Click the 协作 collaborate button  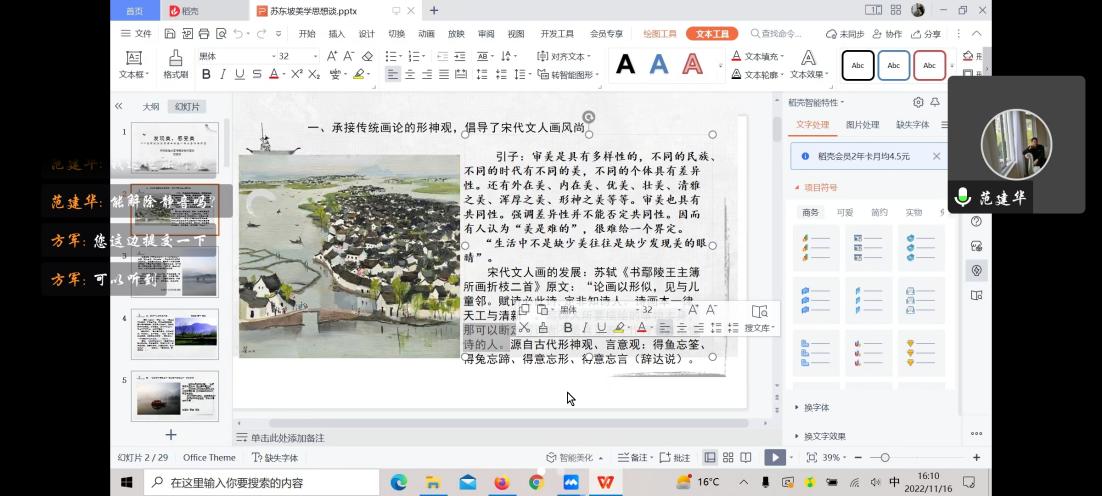pyautogui.click(x=887, y=34)
